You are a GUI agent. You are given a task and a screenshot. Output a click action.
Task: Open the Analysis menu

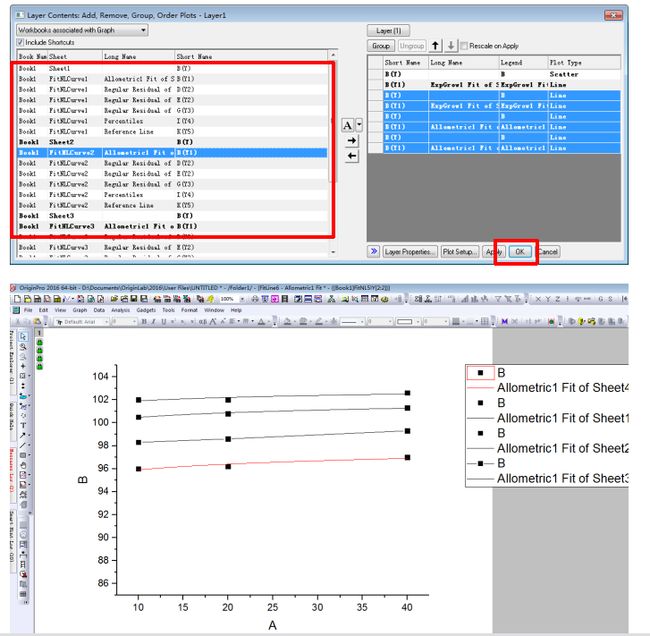[x=121, y=310]
